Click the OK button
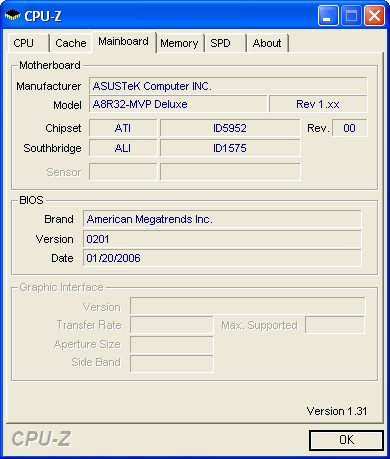Image resolution: width=390 pixels, height=459 pixels. [346, 440]
